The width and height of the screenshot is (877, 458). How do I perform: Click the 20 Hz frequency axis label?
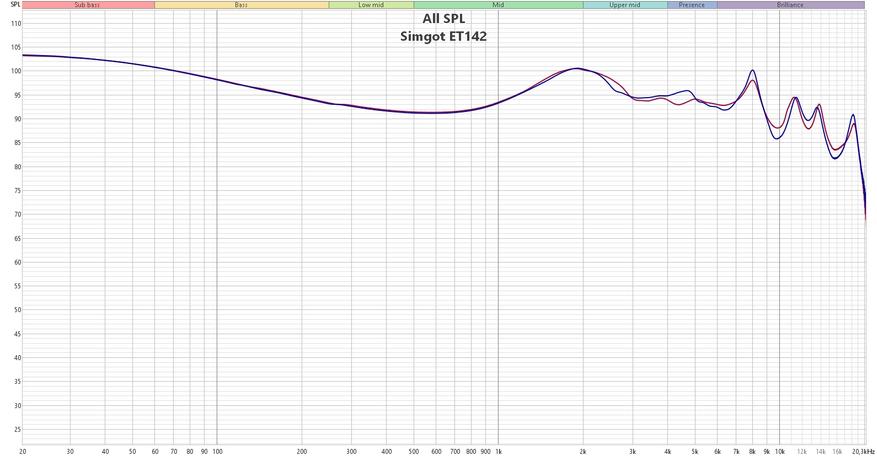pyautogui.click(x=22, y=451)
